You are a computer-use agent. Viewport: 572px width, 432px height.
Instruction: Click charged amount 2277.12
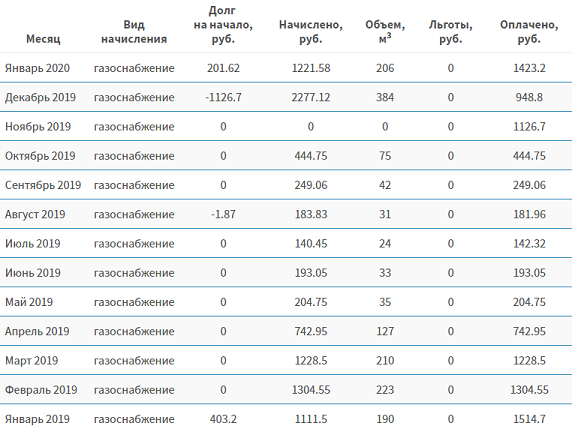(x=311, y=97)
